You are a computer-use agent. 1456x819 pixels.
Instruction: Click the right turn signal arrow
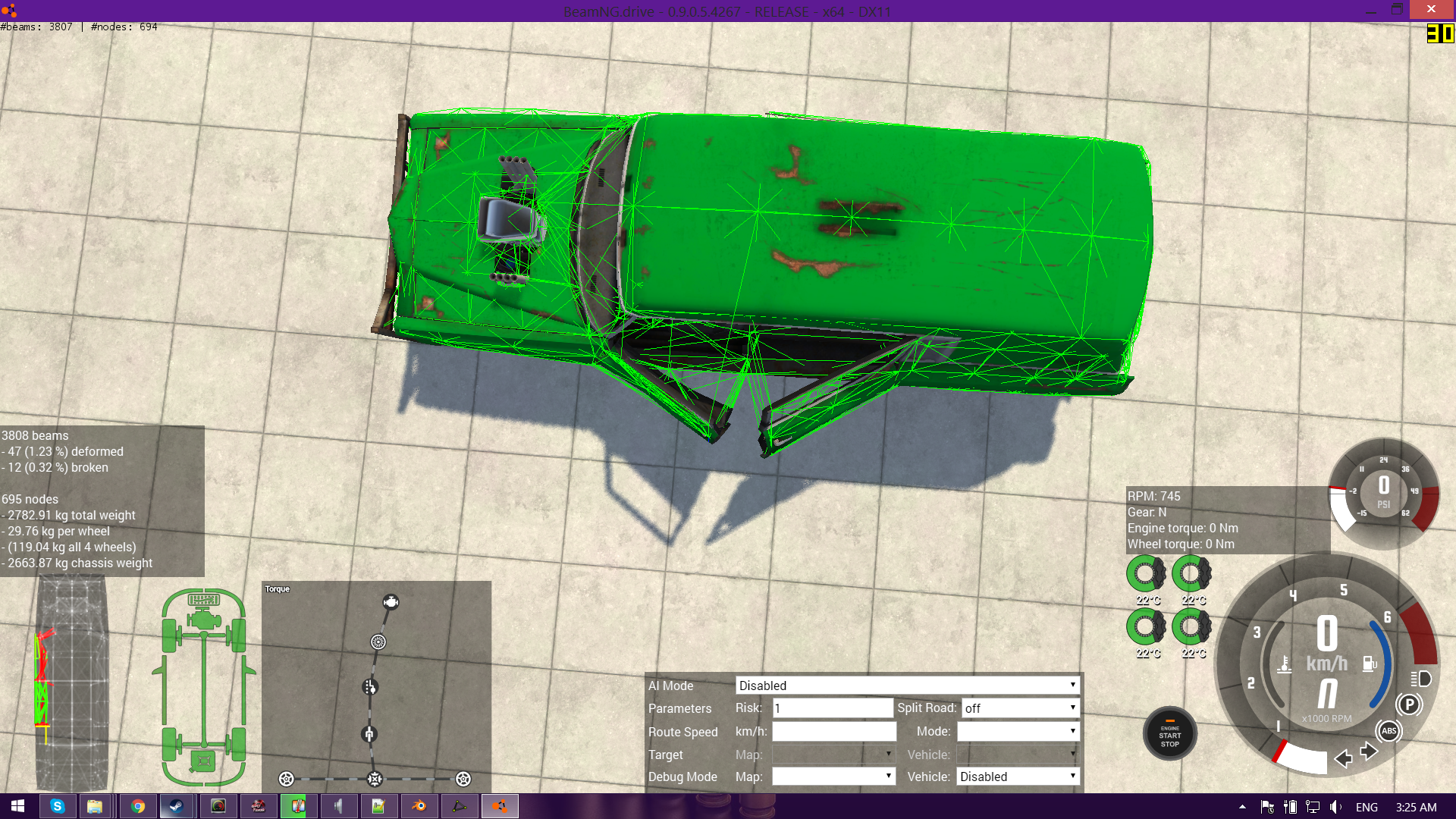click(x=1369, y=751)
